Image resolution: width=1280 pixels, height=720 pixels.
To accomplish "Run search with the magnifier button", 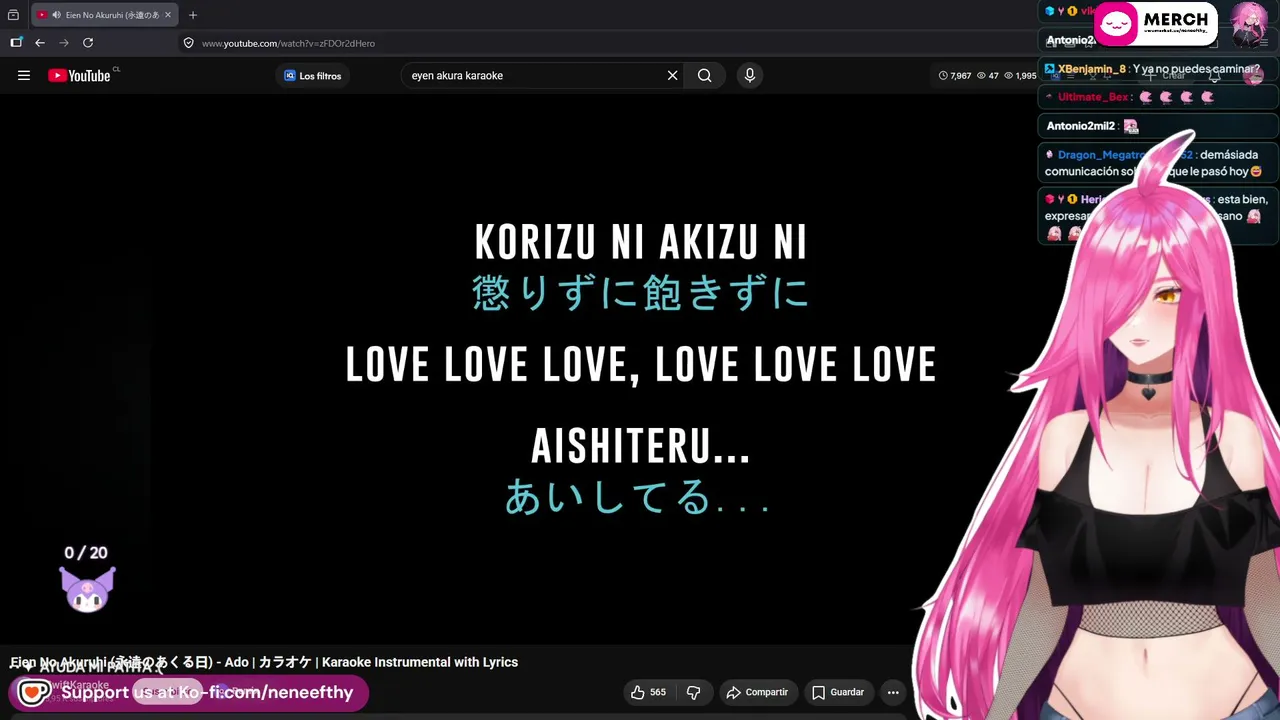I will 705,75.
